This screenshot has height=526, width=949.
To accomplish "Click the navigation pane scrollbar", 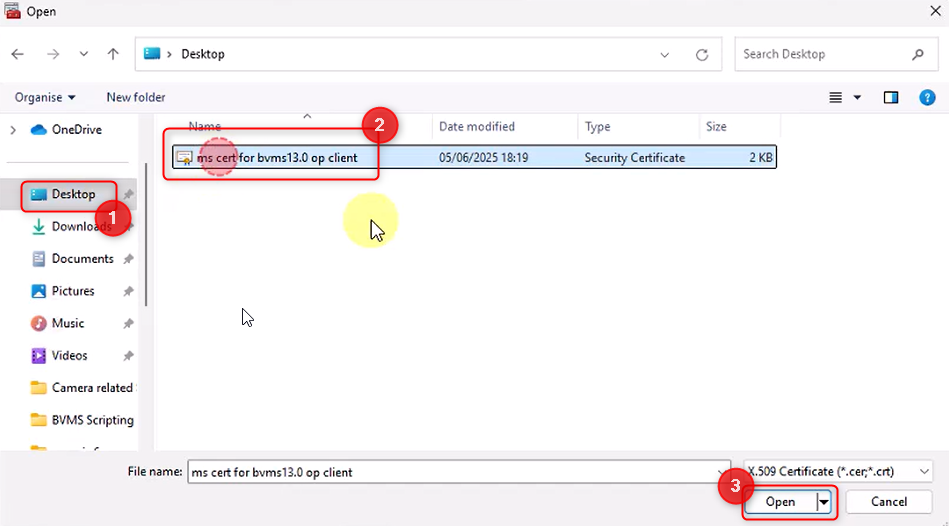I will [146, 234].
